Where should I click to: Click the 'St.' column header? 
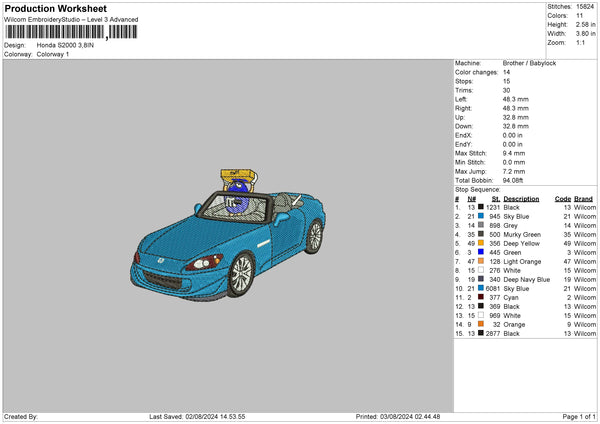496,199
